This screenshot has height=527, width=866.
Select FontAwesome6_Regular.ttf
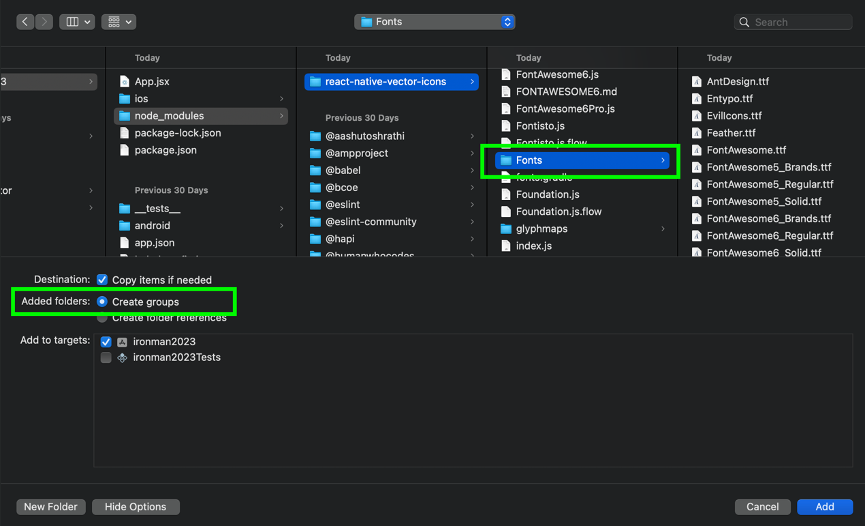(769, 235)
